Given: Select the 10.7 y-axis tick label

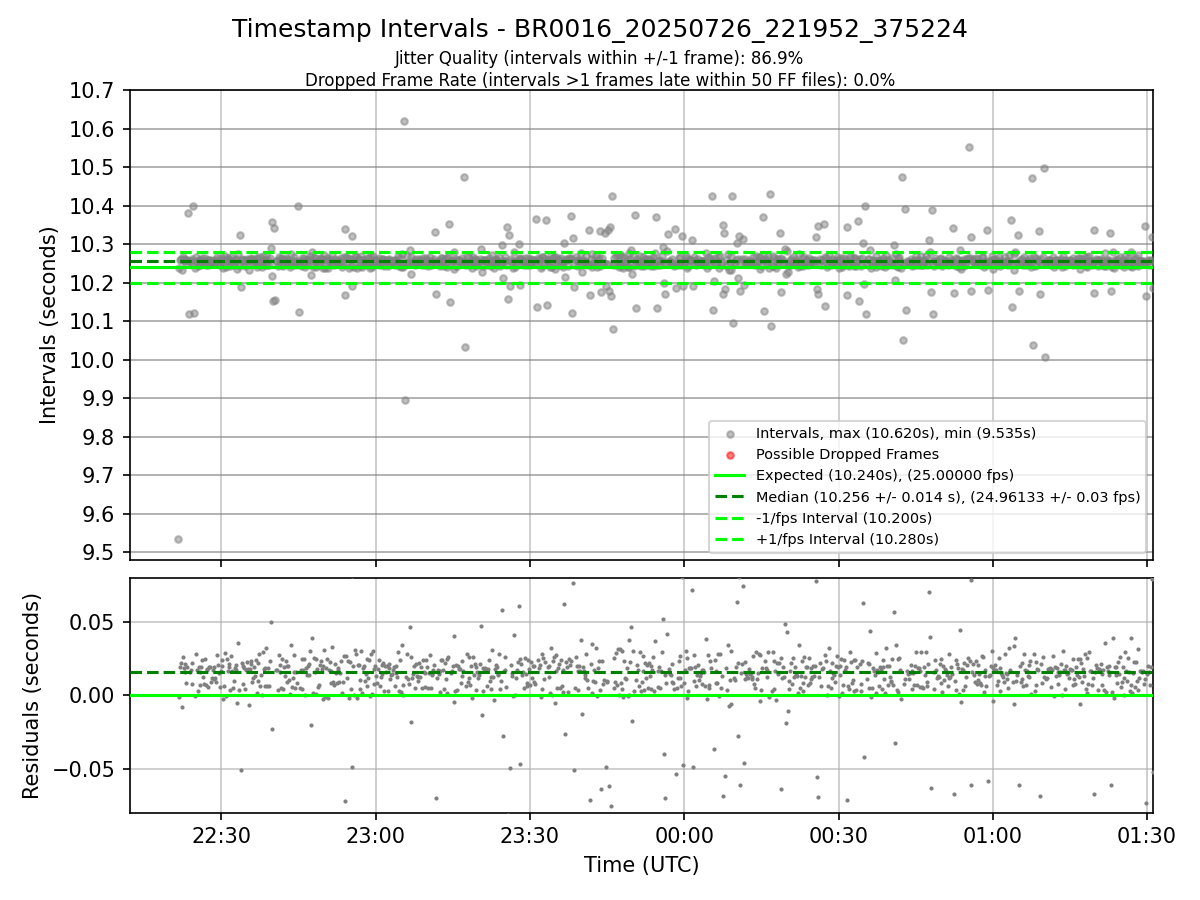Looking at the screenshot, I should click(94, 91).
